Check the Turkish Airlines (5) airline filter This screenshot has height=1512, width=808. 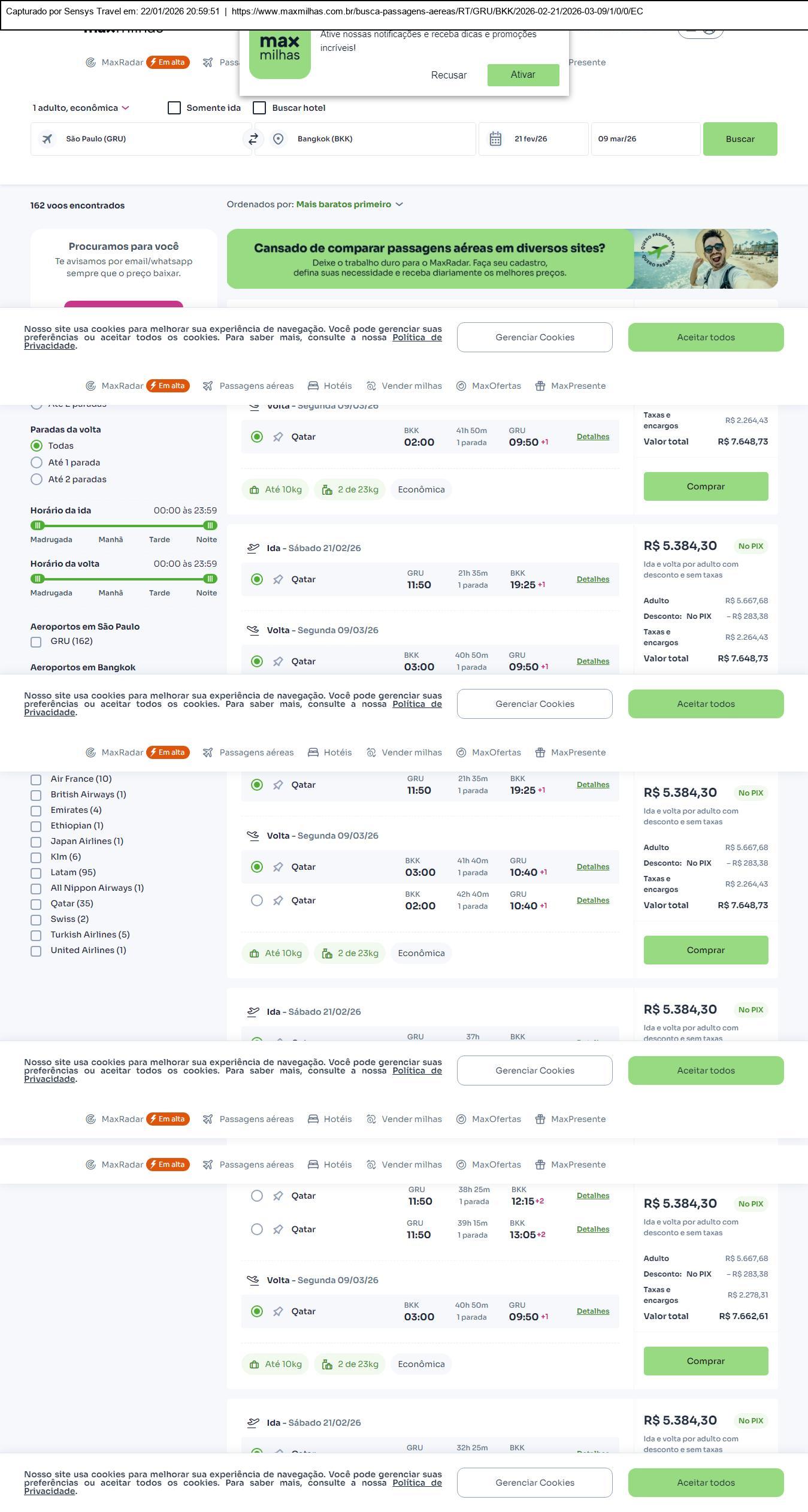click(36, 935)
